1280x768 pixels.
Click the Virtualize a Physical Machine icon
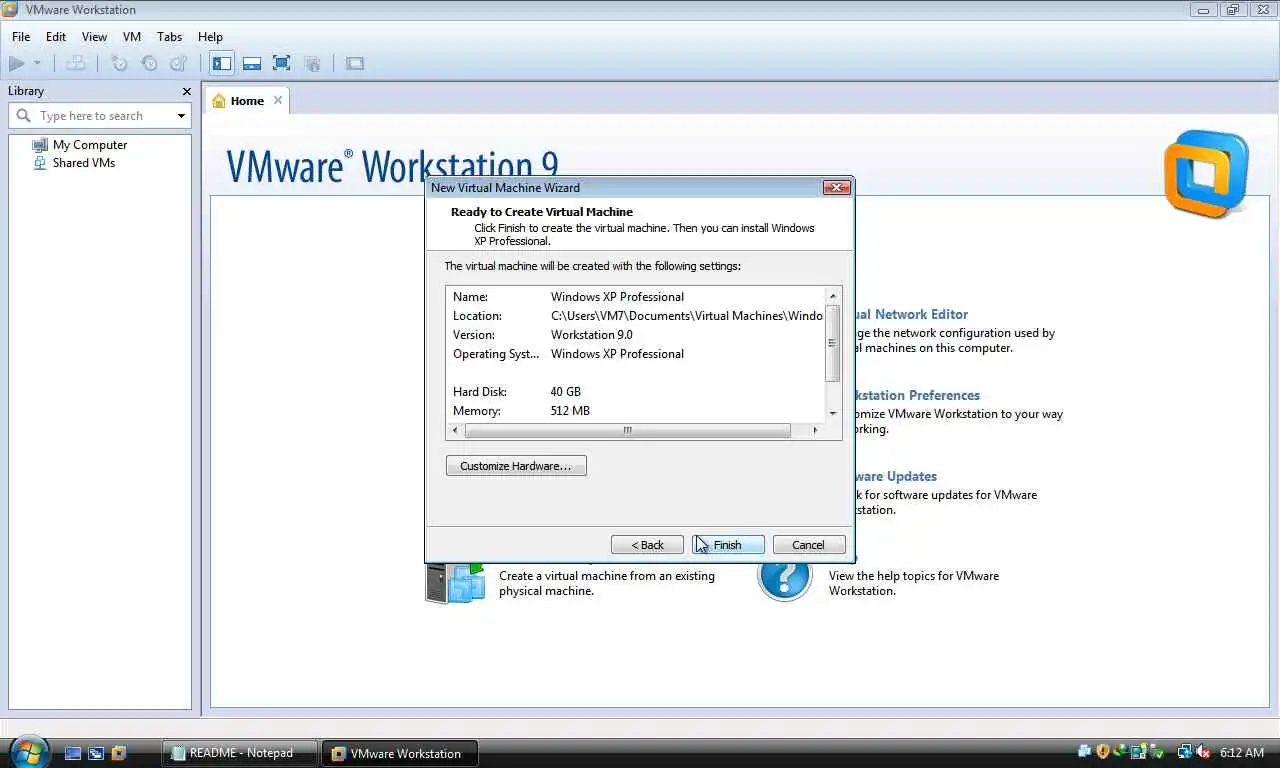[455, 582]
